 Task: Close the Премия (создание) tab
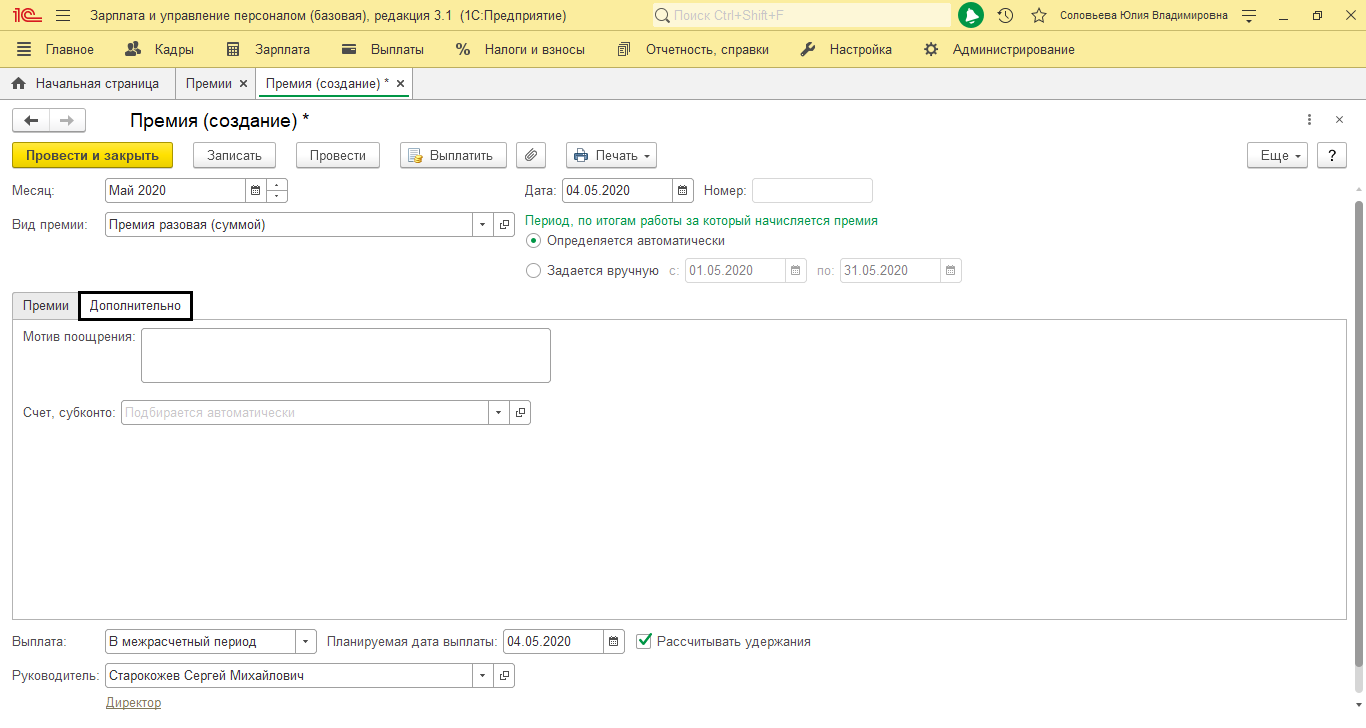coord(400,84)
